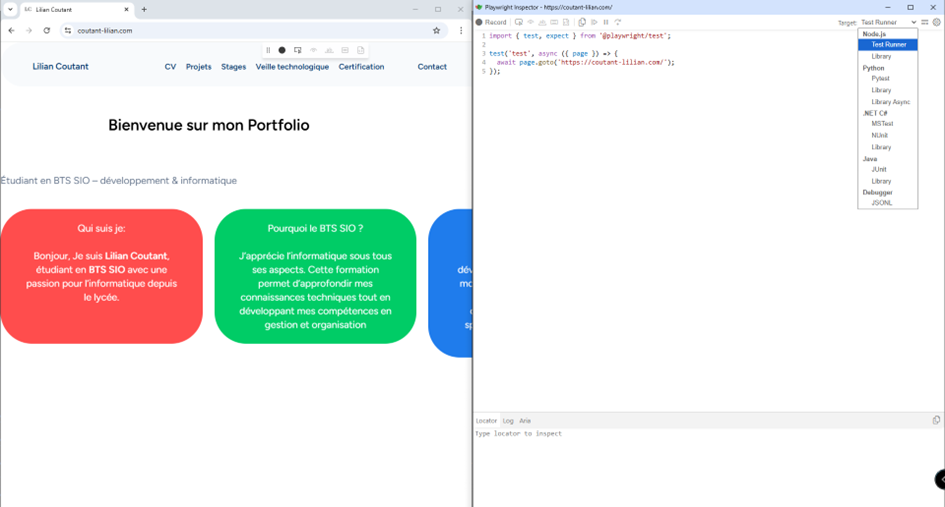Click the locator input field
Image resolution: width=945 pixels, height=507 pixels.
pyautogui.click(x=700, y=434)
